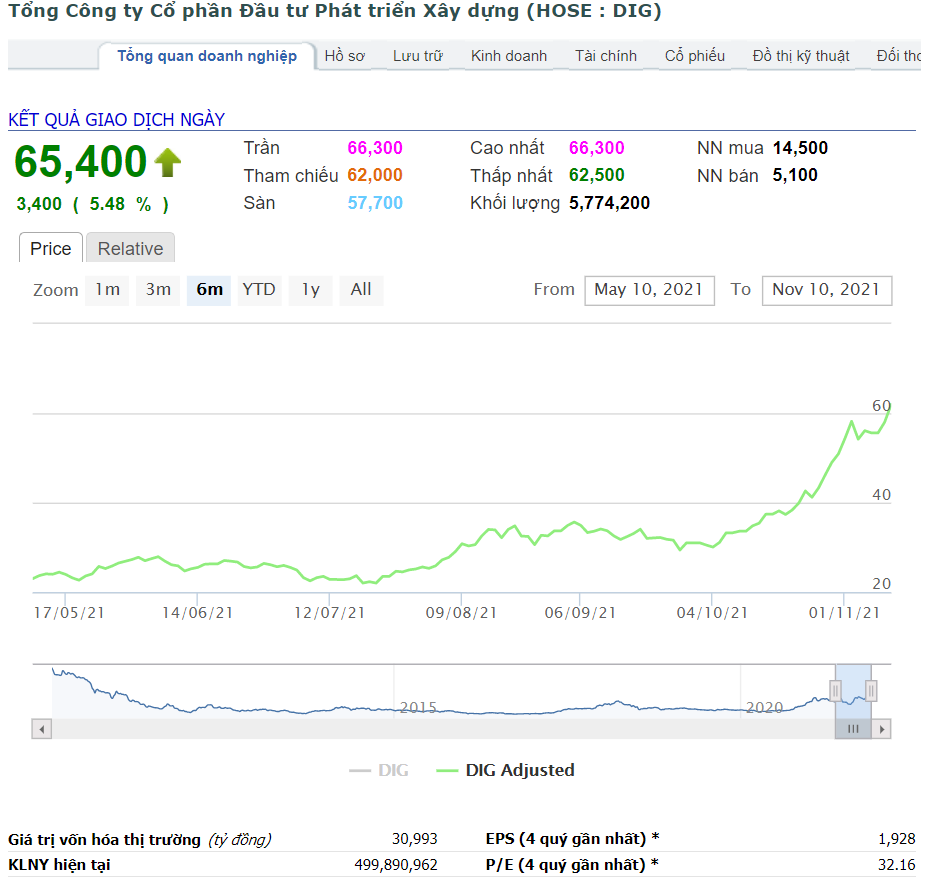Open the Tài chính tab
Image resolution: width=925 pixels, height=879 pixels.
click(x=606, y=56)
